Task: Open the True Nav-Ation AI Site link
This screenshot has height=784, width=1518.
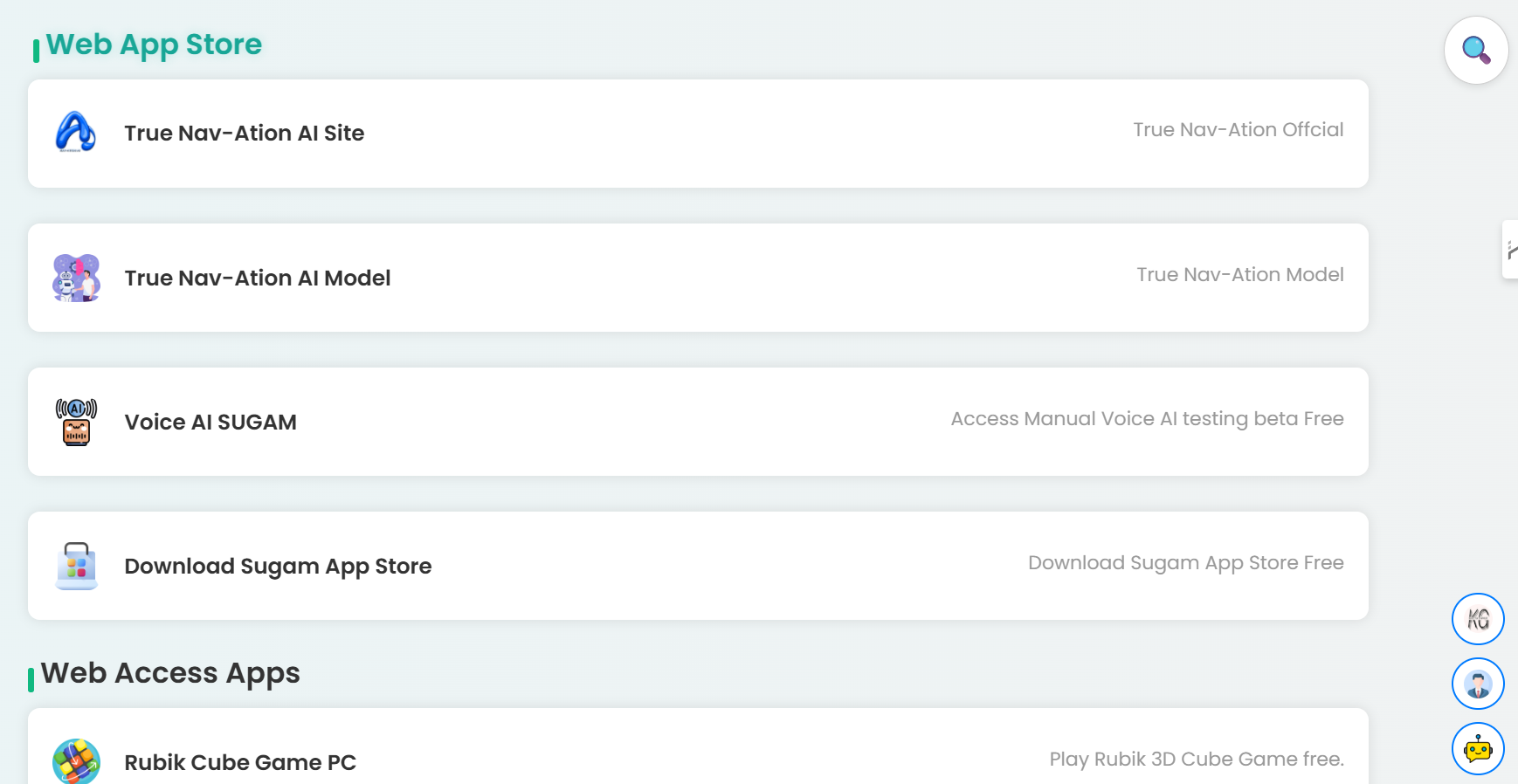Action: coord(244,134)
